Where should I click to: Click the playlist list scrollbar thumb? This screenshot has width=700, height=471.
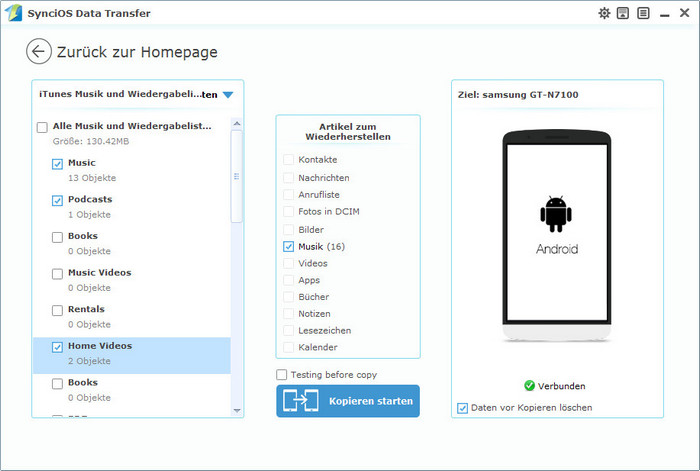click(237, 176)
